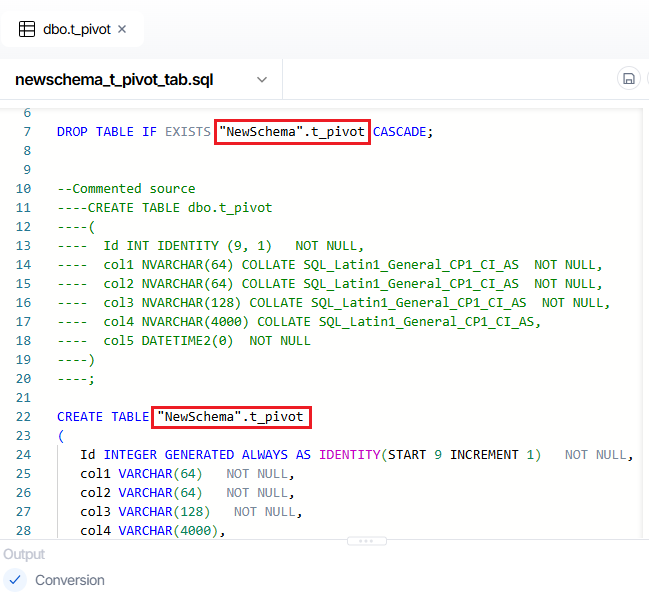The height and width of the screenshot is (598, 649).
Task: Close the dbo.t_pivot tab
Action: click(x=122, y=29)
